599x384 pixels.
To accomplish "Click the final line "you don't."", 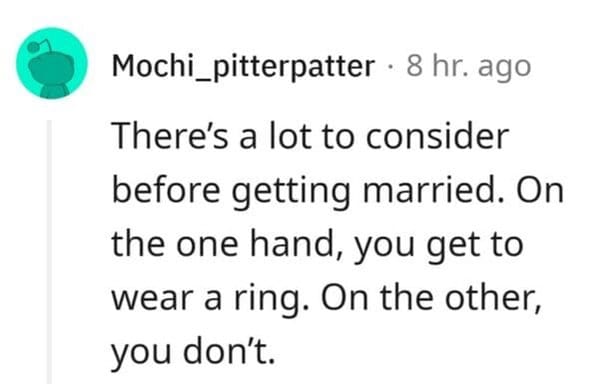I will coord(193,353).
